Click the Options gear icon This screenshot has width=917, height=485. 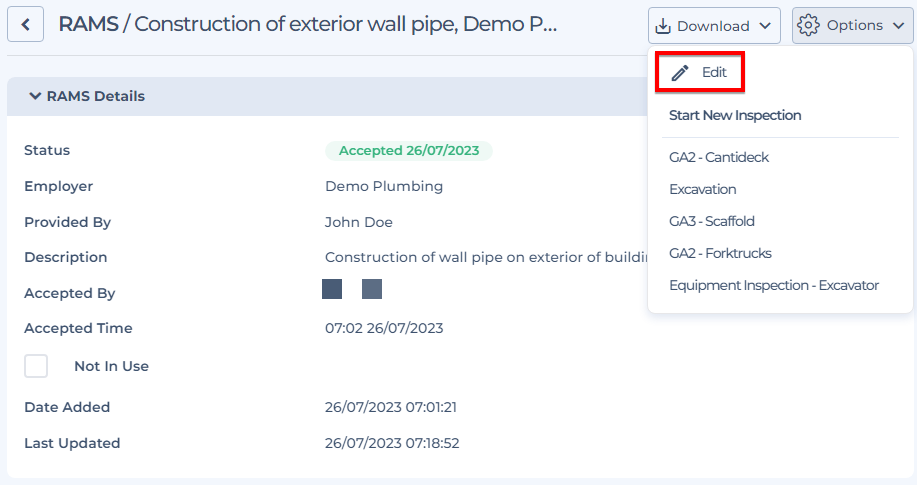coord(808,25)
